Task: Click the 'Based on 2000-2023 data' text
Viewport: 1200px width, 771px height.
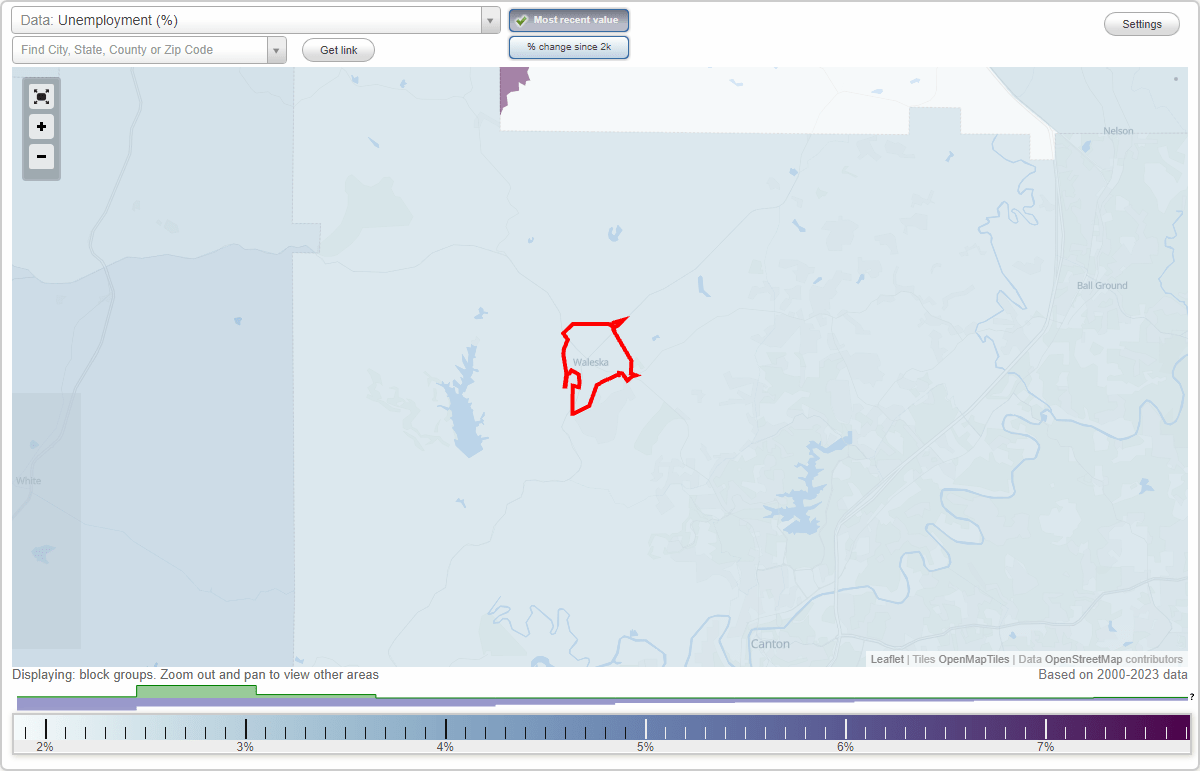Action: pyautogui.click(x=1113, y=675)
